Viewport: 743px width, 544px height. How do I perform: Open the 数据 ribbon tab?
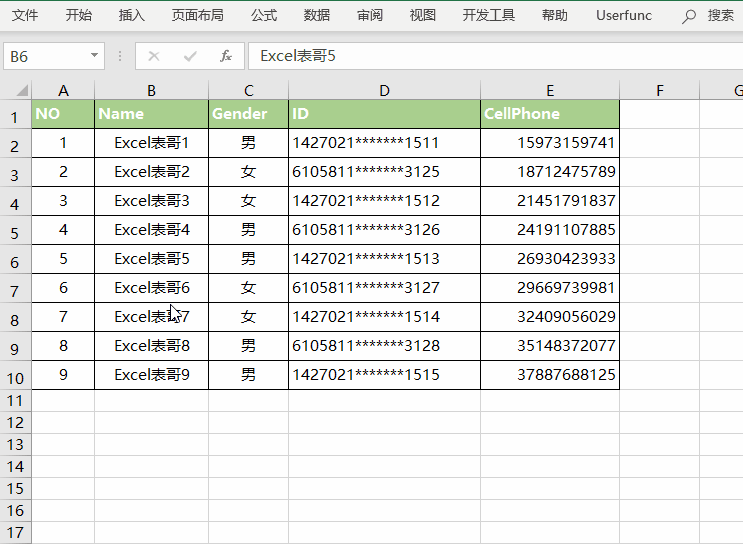(317, 16)
